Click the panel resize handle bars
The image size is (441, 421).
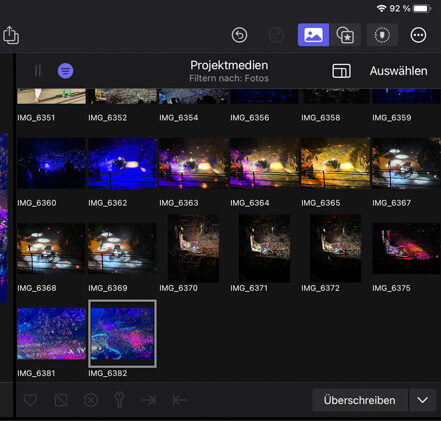point(38,71)
